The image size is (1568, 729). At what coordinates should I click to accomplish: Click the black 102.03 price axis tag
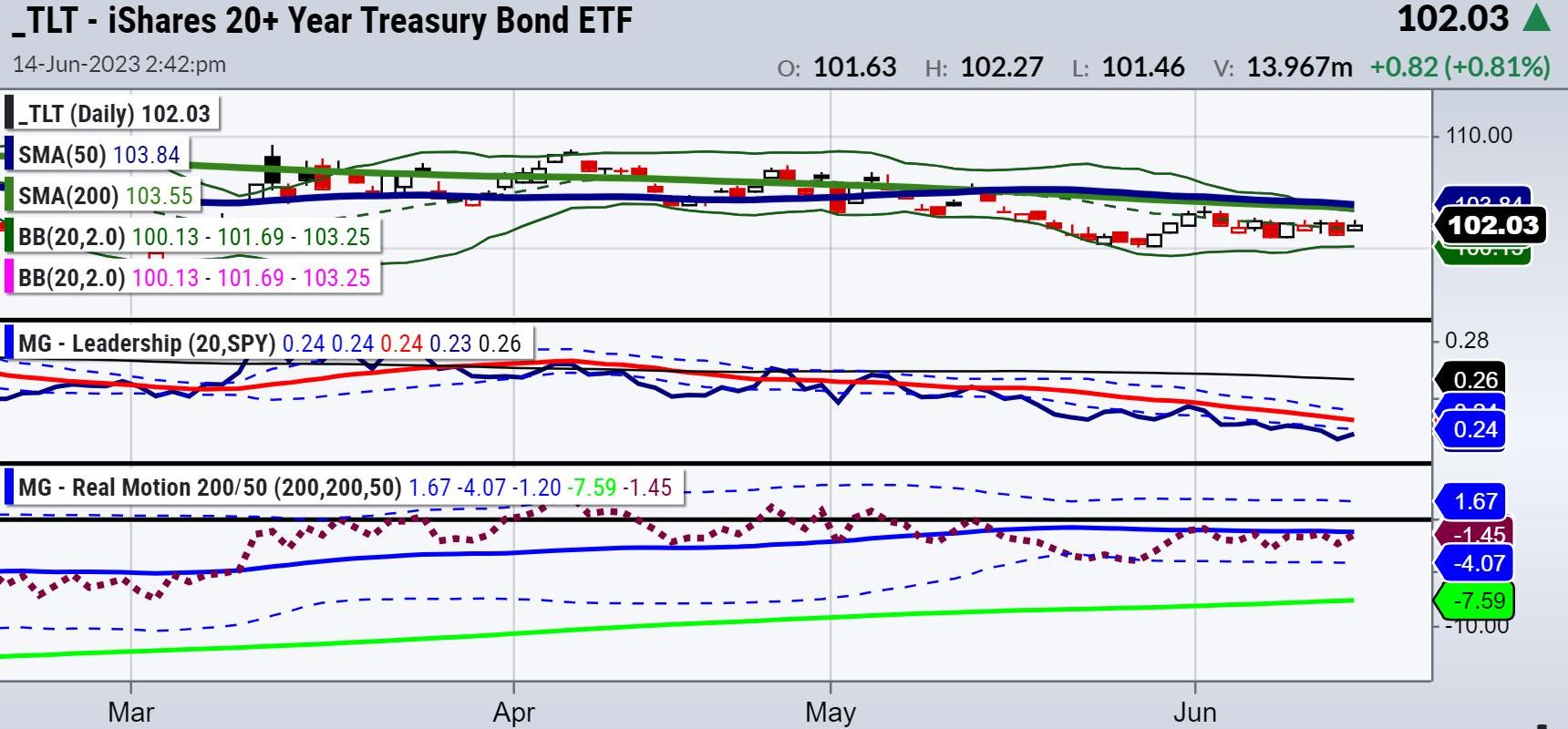pos(1492,225)
